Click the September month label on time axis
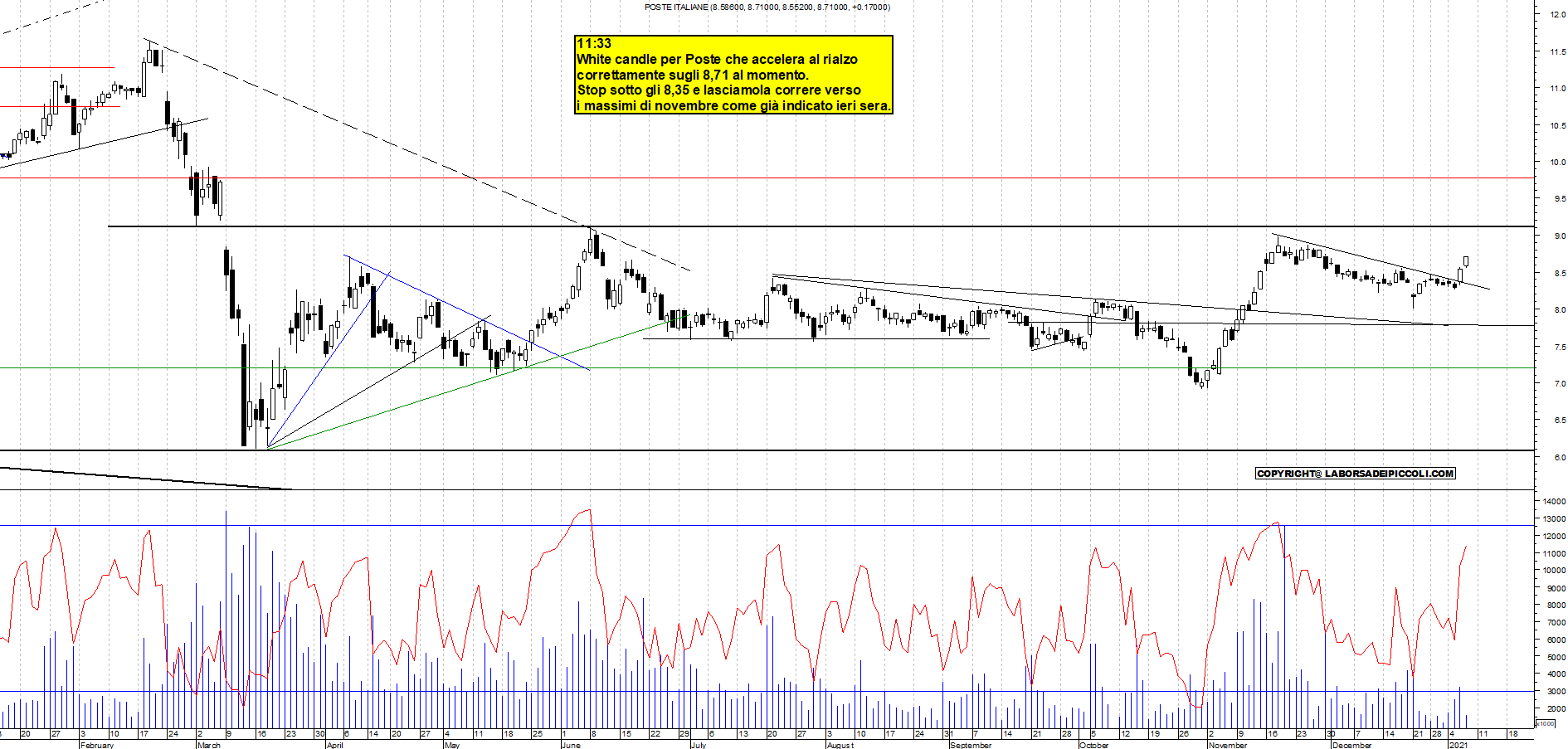The image size is (1568, 749). (971, 745)
